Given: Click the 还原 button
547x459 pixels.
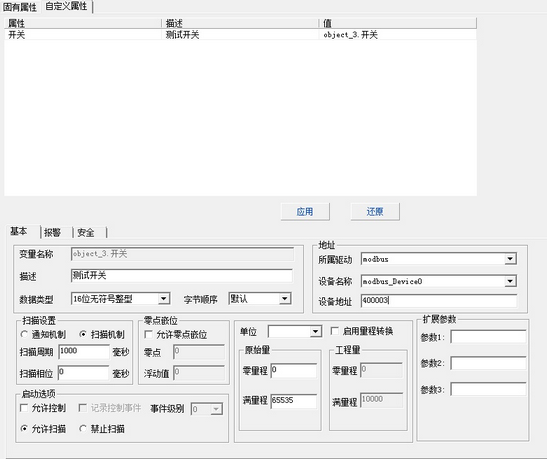Looking at the screenshot, I should (x=375, y=212).
